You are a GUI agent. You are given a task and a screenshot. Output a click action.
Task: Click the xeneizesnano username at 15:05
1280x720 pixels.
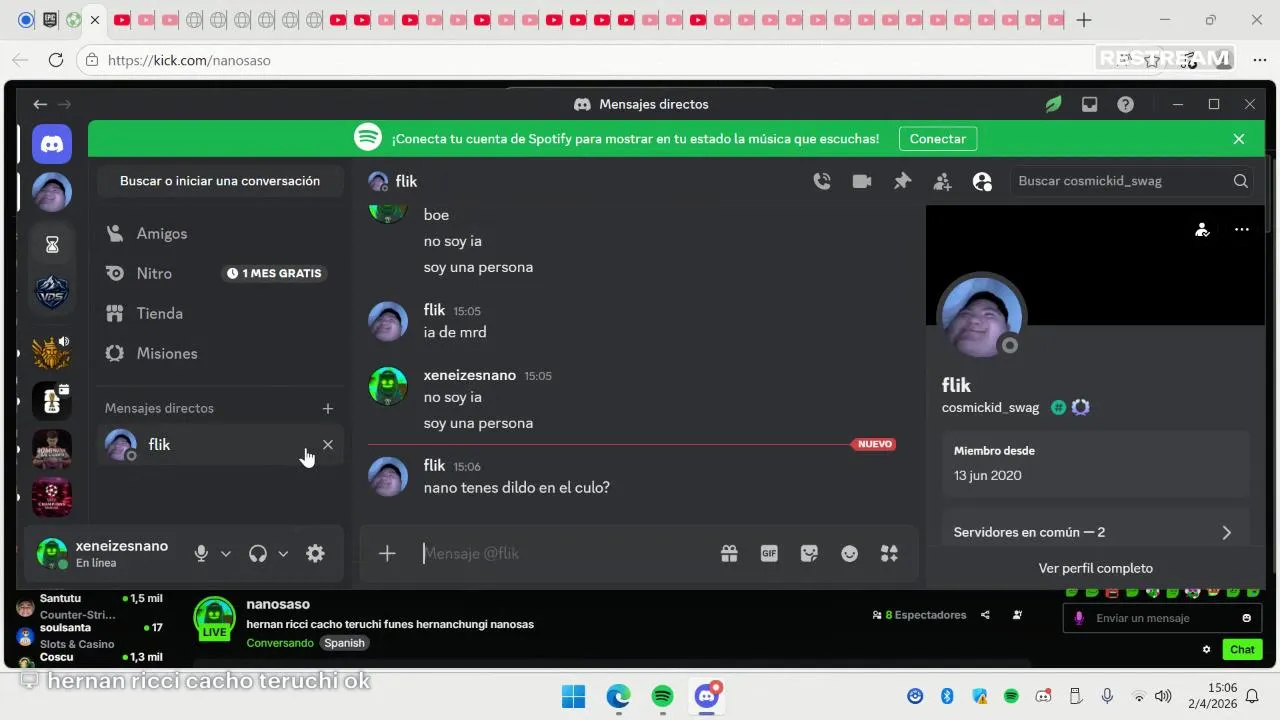tap(470, 375)
